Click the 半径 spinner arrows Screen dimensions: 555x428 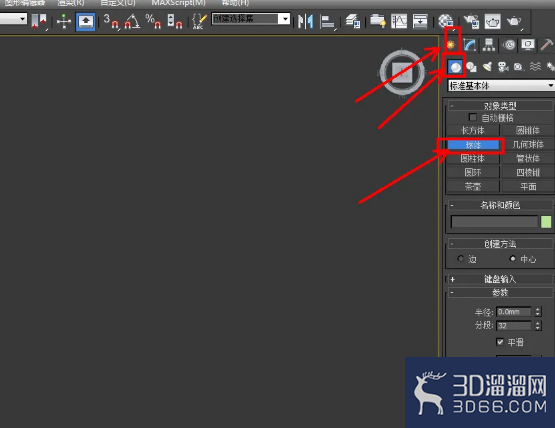pos(538,312)
